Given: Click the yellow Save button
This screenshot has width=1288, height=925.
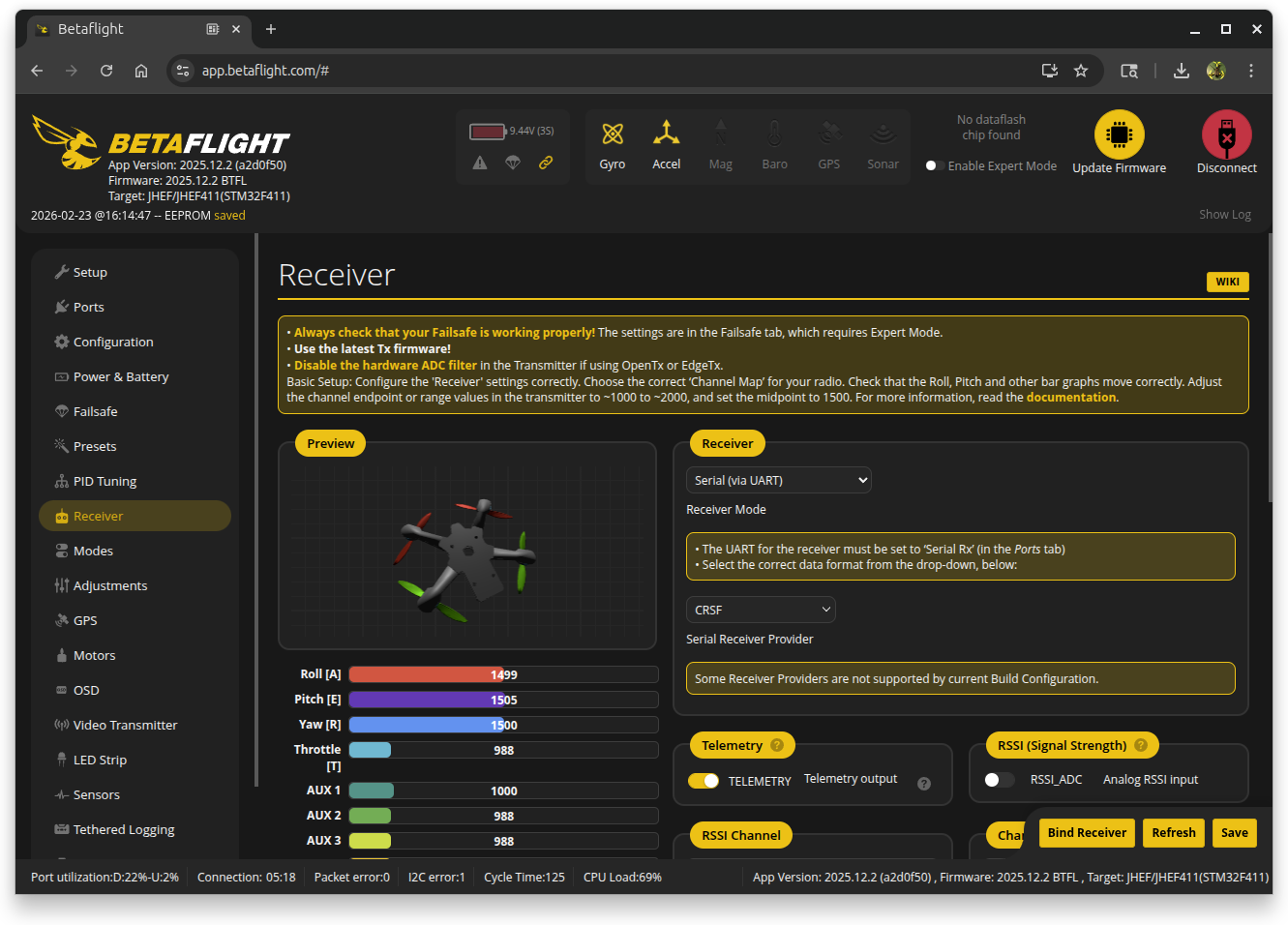Looking at the screenshot, I should point(1234,833).
